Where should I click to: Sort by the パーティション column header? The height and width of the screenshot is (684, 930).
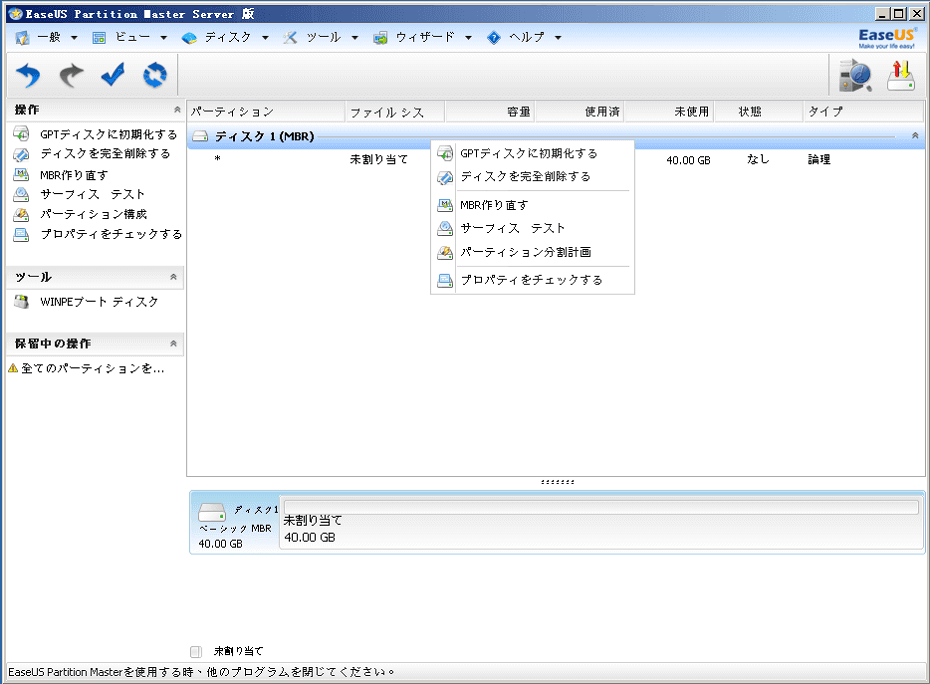point(266,112)
